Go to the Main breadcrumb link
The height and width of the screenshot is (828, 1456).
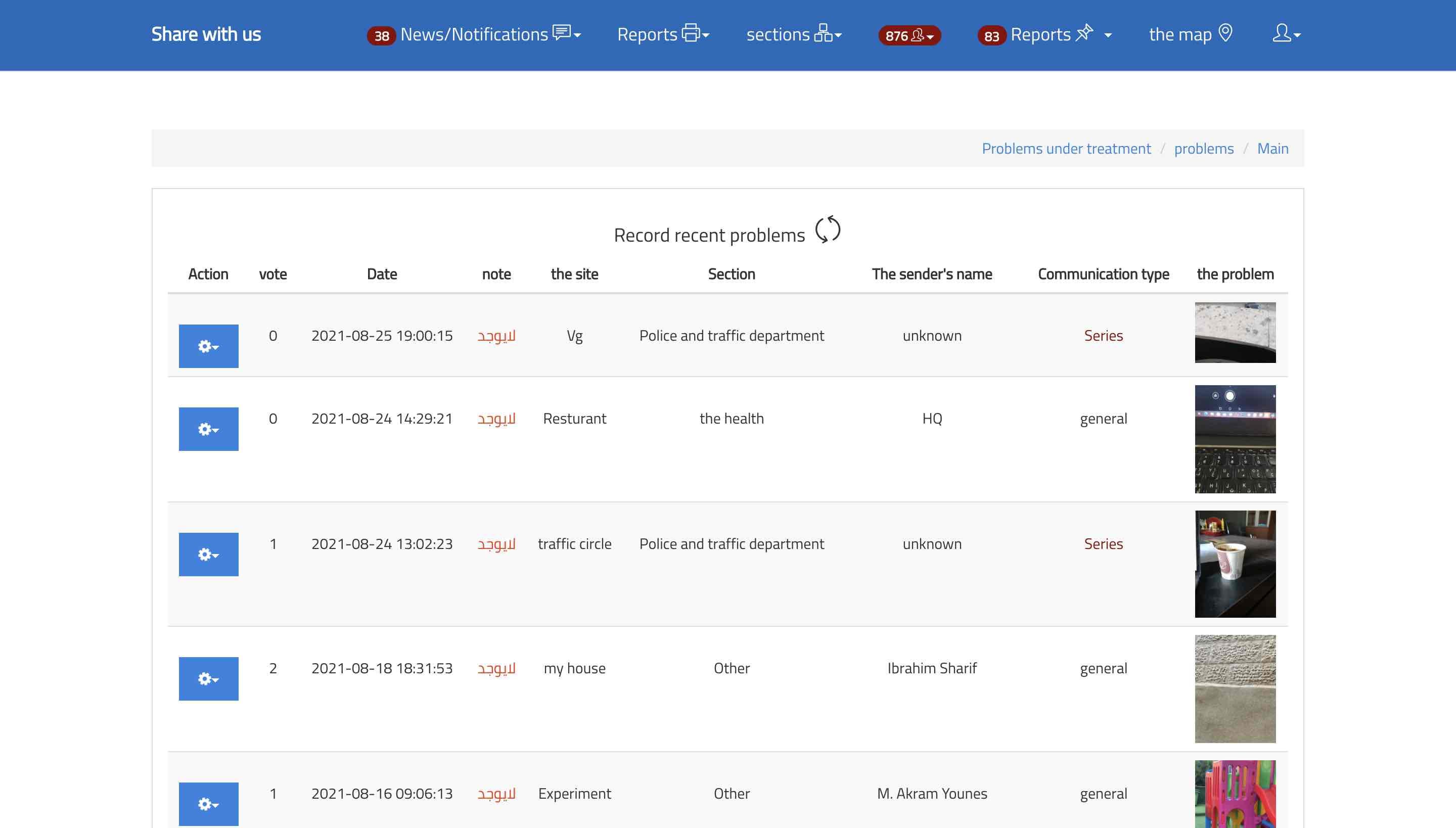click(x=1272, y=149)
